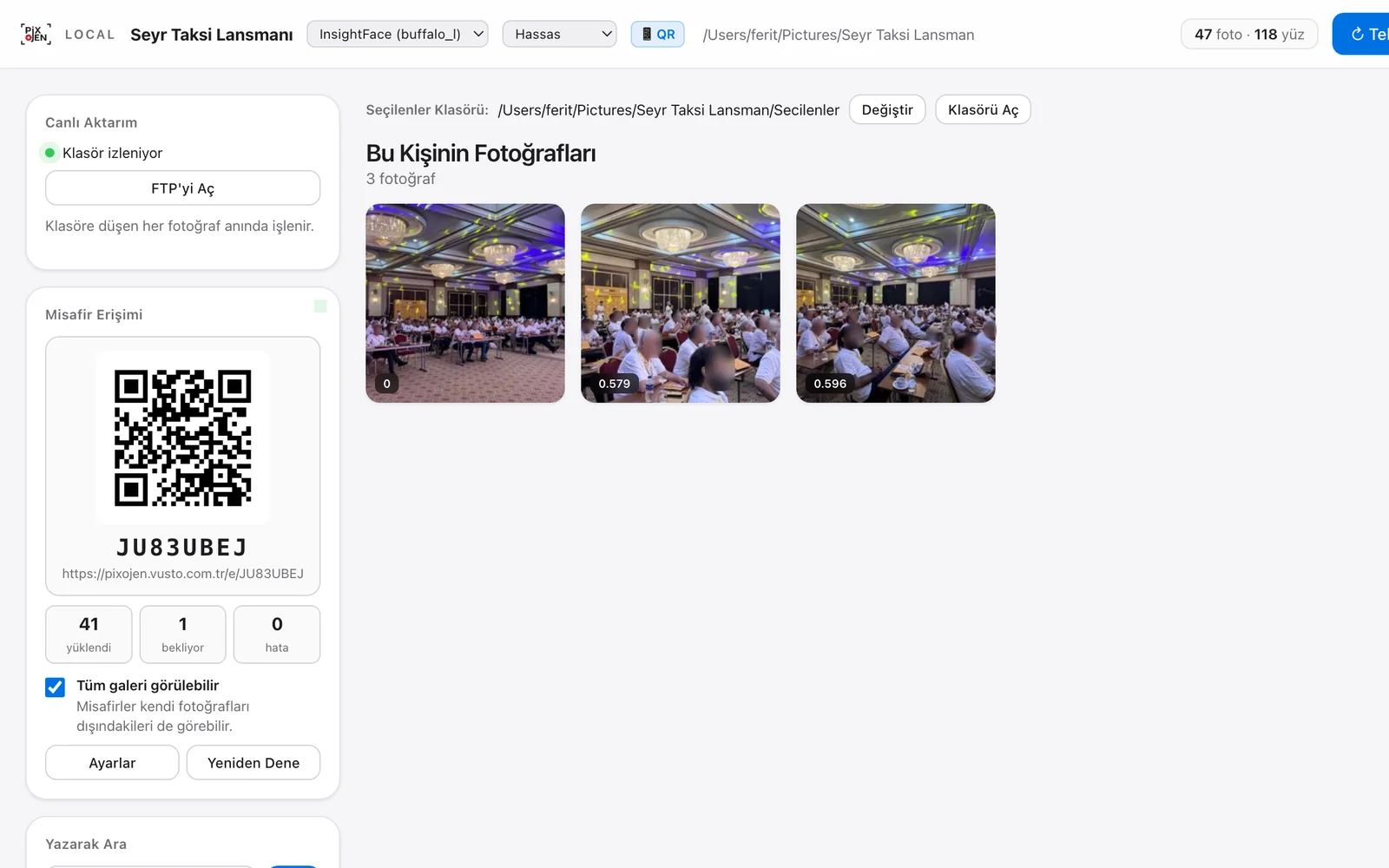Click the '1 bekliyor' stat box
The image size is (1389, 868).
coord(183,635)
